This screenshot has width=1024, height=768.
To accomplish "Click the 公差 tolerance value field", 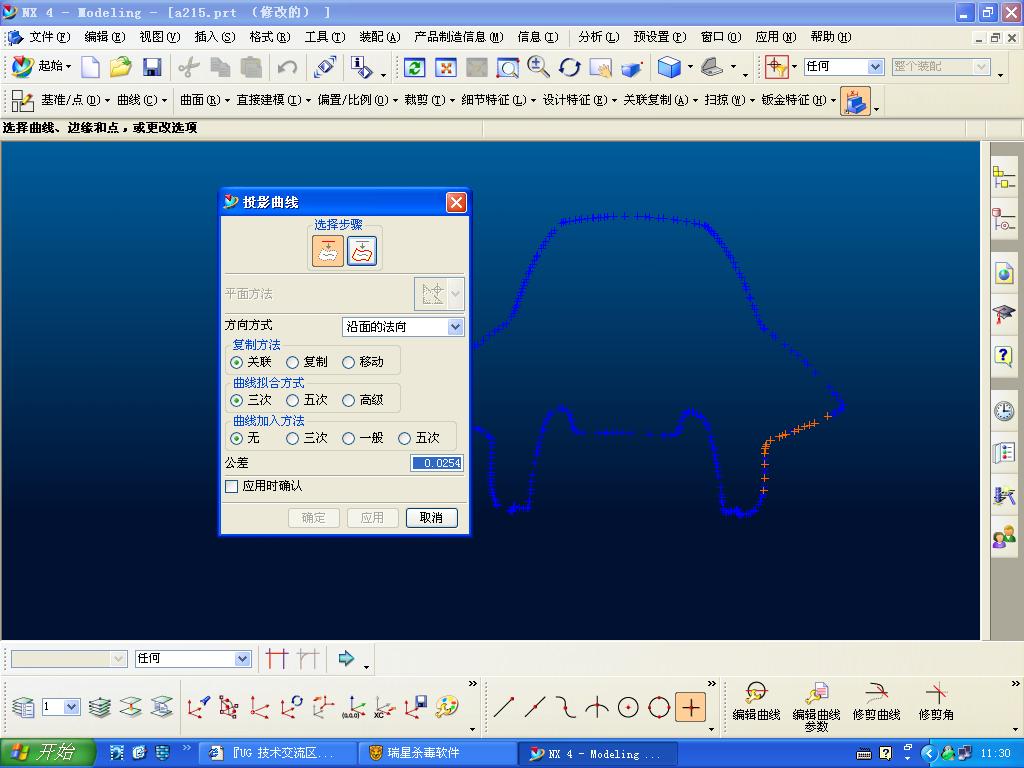I will [437, 463].
